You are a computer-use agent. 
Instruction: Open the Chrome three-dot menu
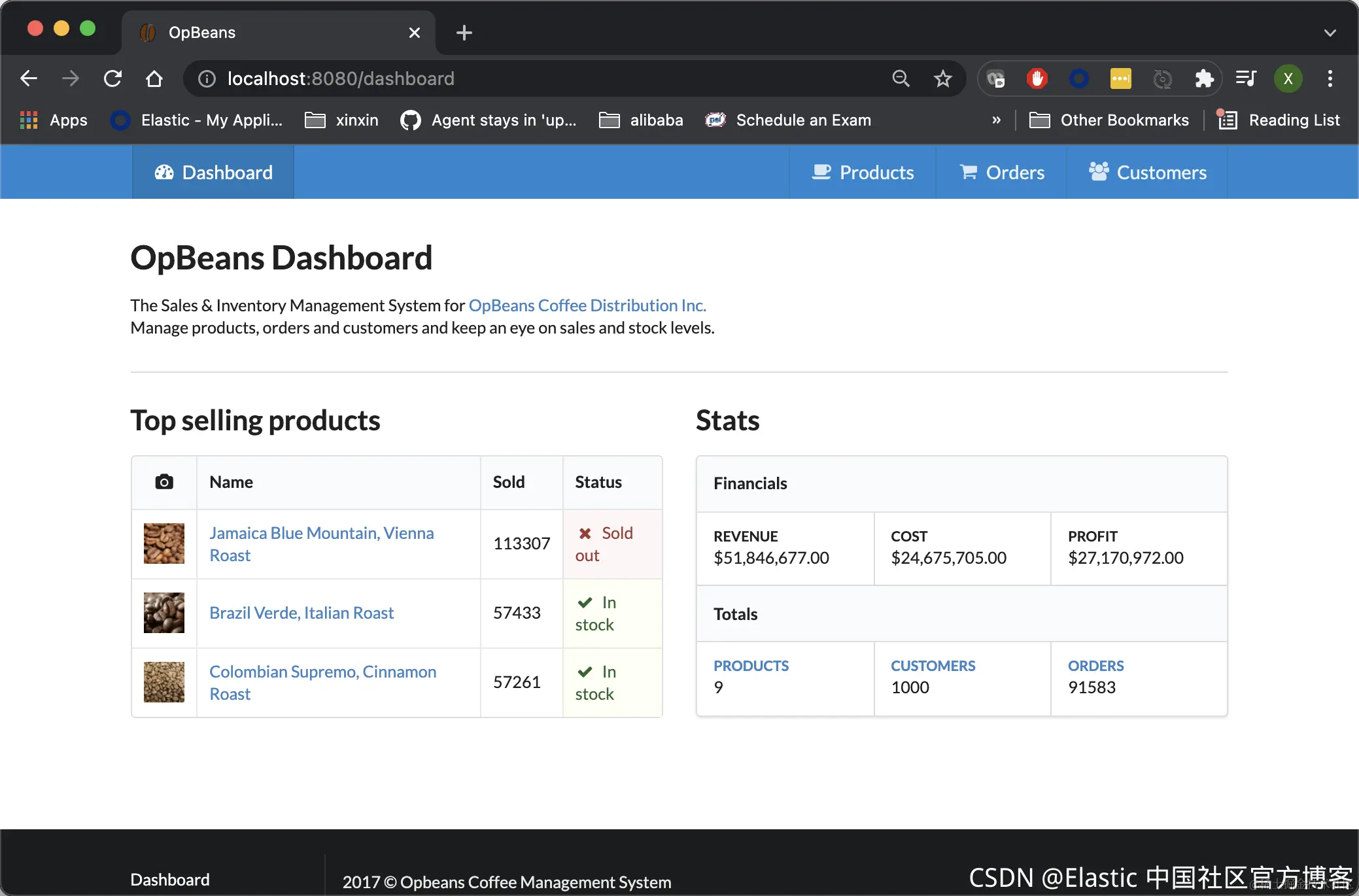tap(1329, 78)
